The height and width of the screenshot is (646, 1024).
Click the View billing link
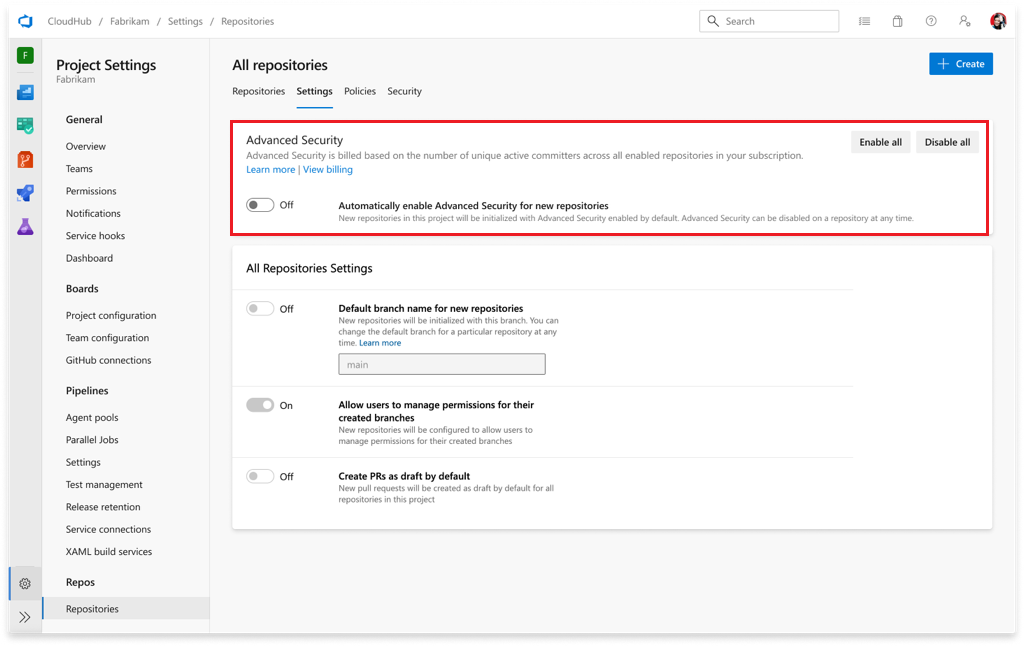(x=328, y=170)
